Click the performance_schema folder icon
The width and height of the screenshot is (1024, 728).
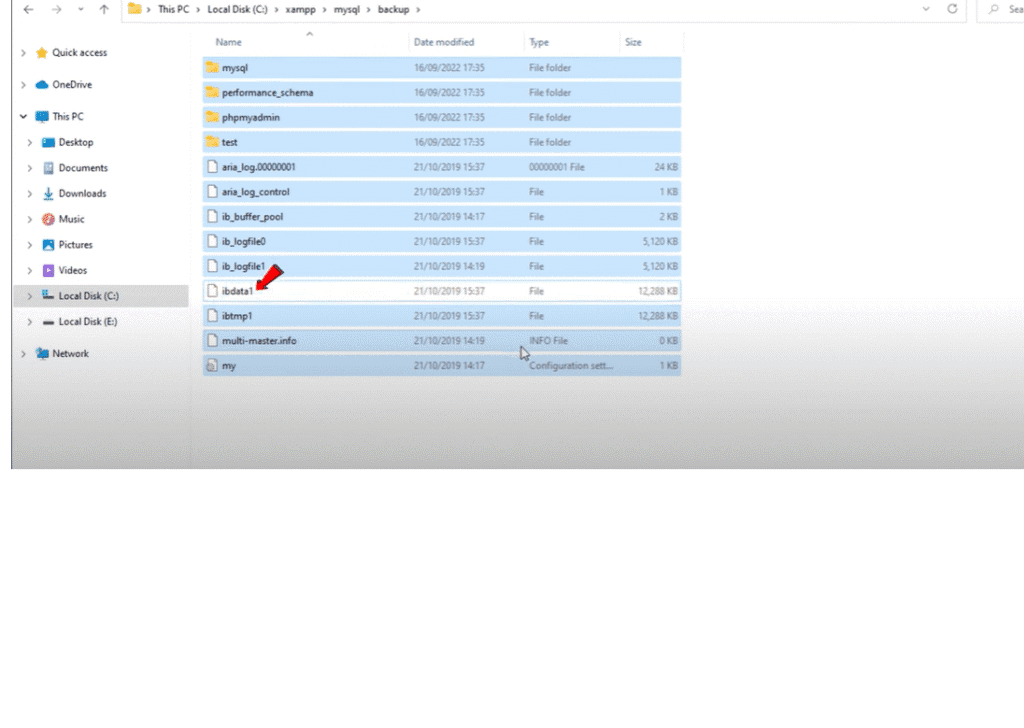(x=212, y=92)
